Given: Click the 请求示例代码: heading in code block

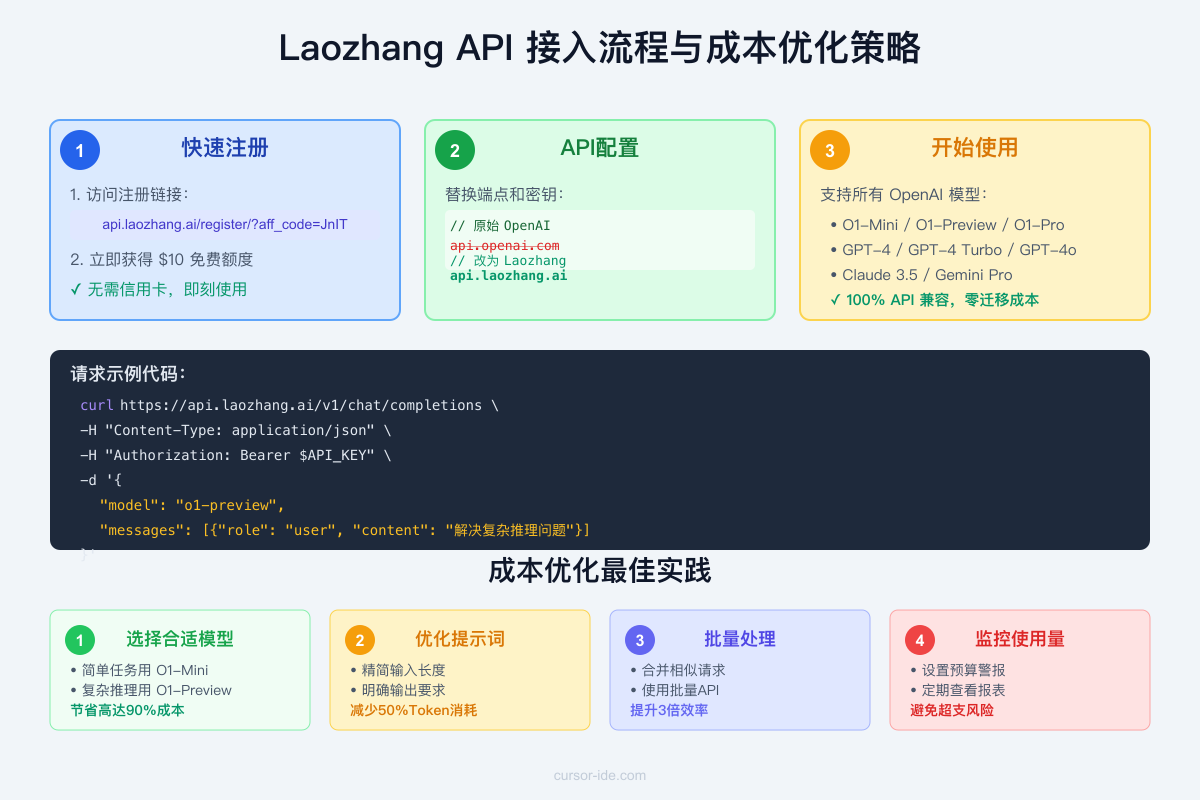Looking at the screenshot, I should [x=128, y=374].
